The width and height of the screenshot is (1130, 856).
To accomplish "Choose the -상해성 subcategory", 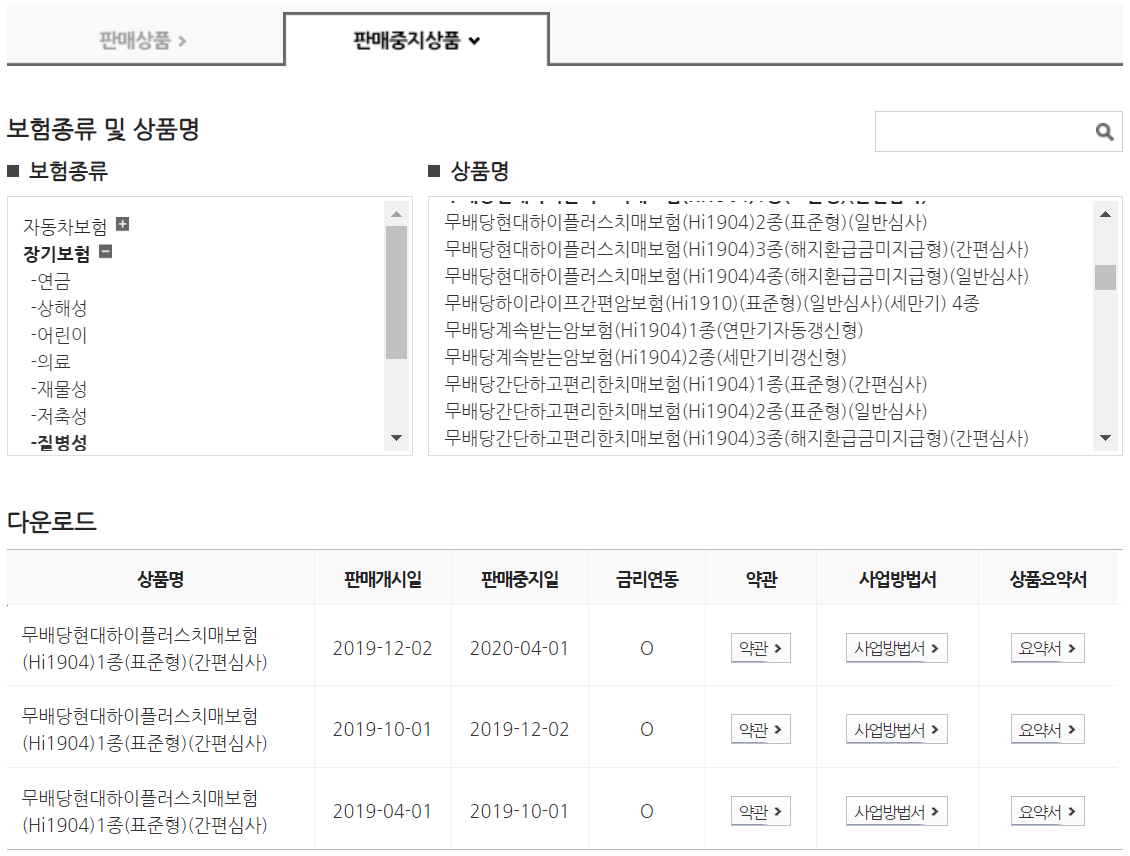I will pos(59,308).
